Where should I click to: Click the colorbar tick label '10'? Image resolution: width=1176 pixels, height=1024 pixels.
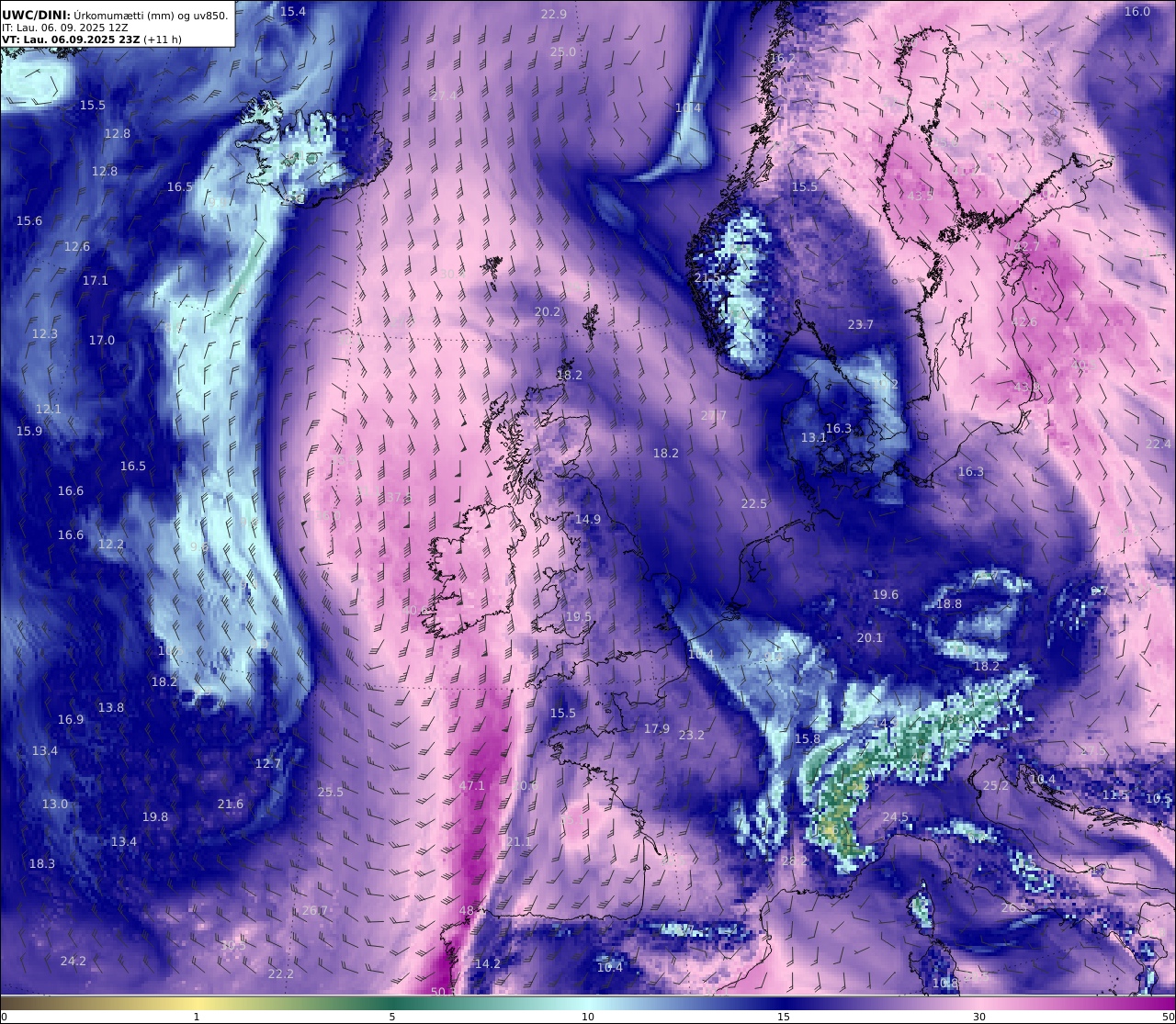click(588, 1017)
